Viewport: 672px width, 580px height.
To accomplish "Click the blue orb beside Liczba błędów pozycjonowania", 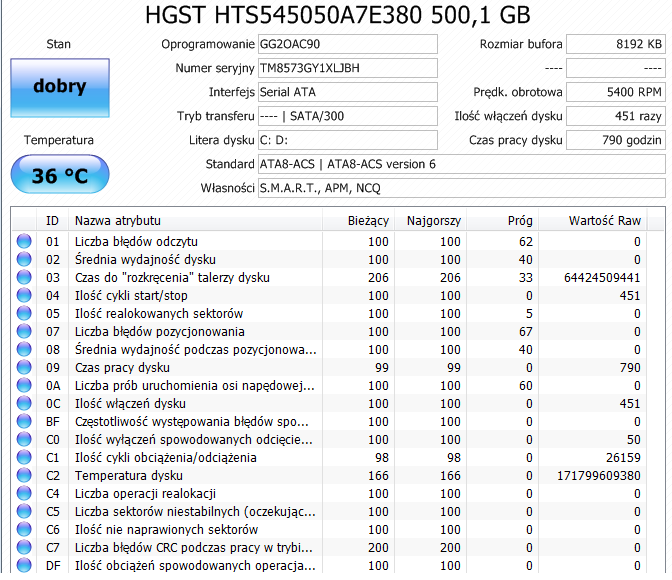I will click(24, 331).
